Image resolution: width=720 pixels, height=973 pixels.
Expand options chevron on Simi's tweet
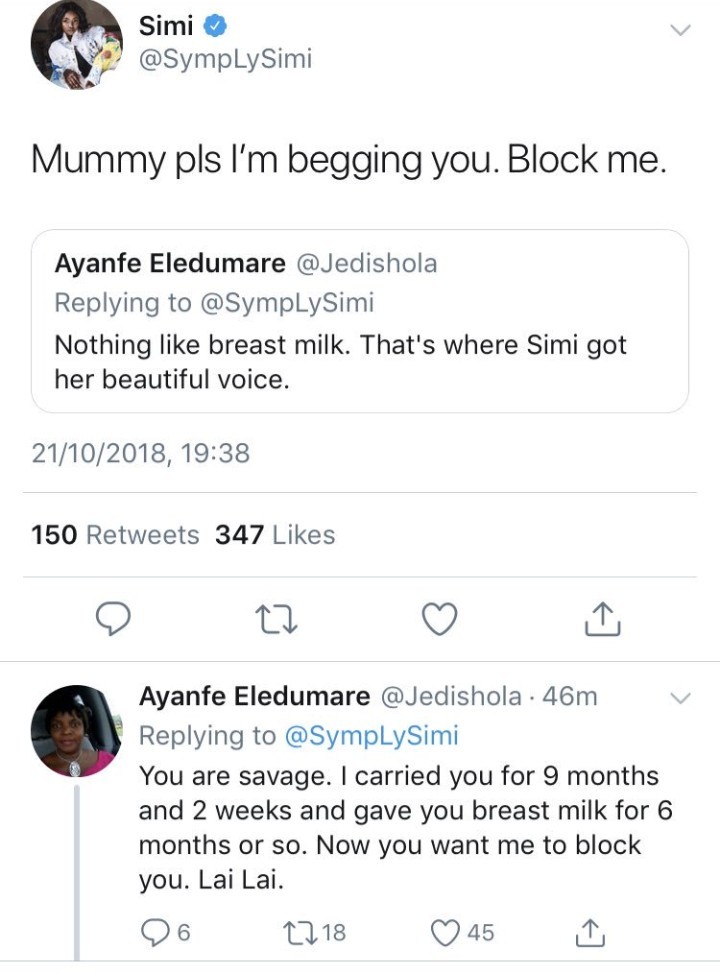pyautogui.click(x=679, y=31)
